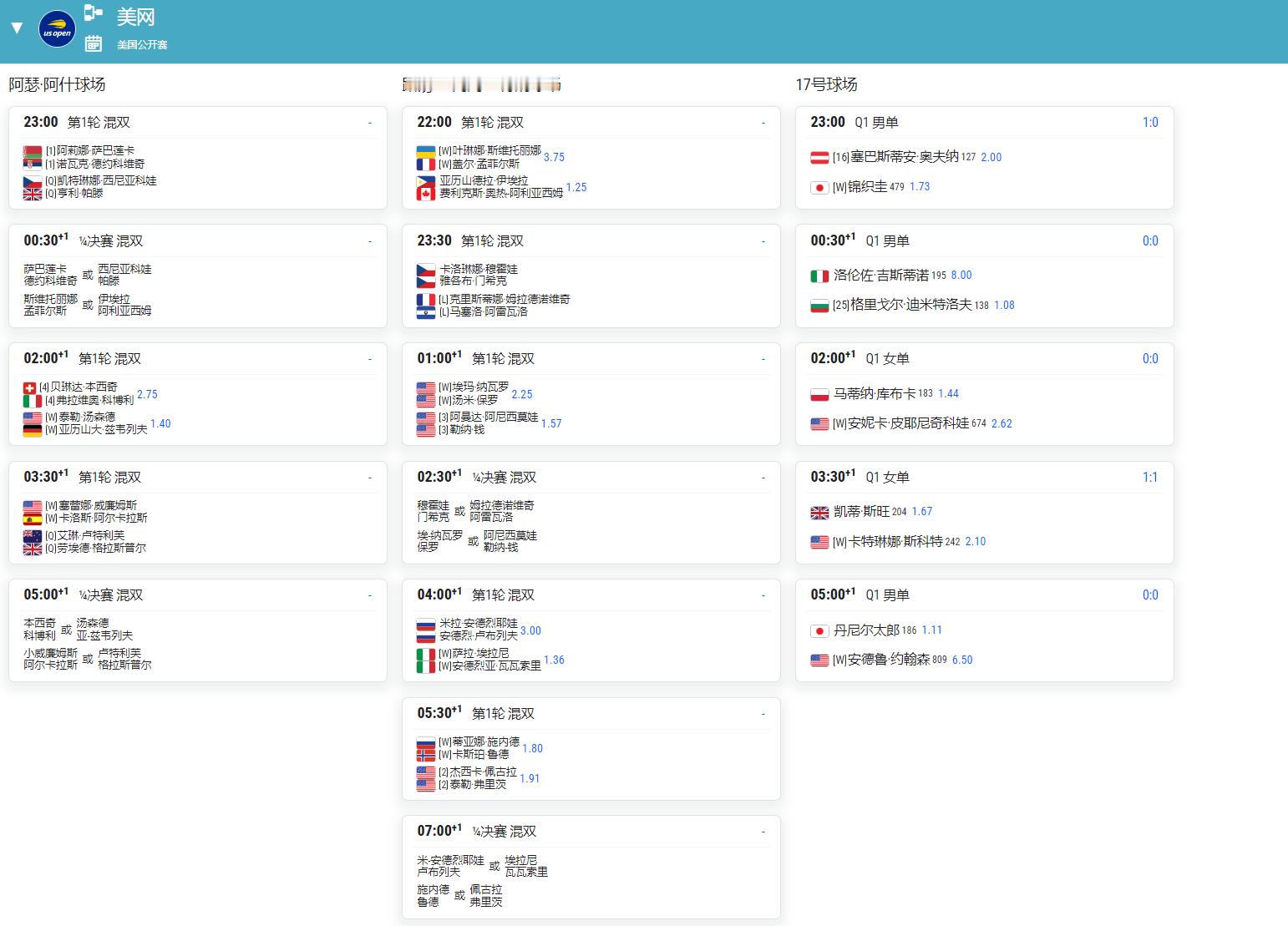Pick odds 2.25 for 纳瓦罗 and 保罗
Screen dimensions: 1288x926
(x=522, y=394)
